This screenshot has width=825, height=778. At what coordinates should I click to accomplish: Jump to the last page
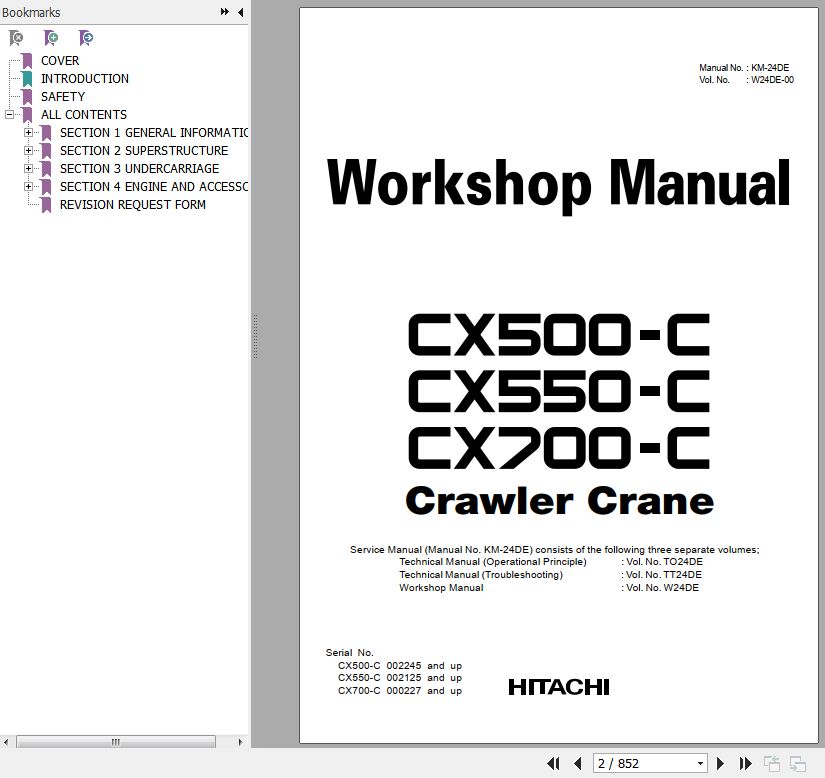tap(744, 763)
